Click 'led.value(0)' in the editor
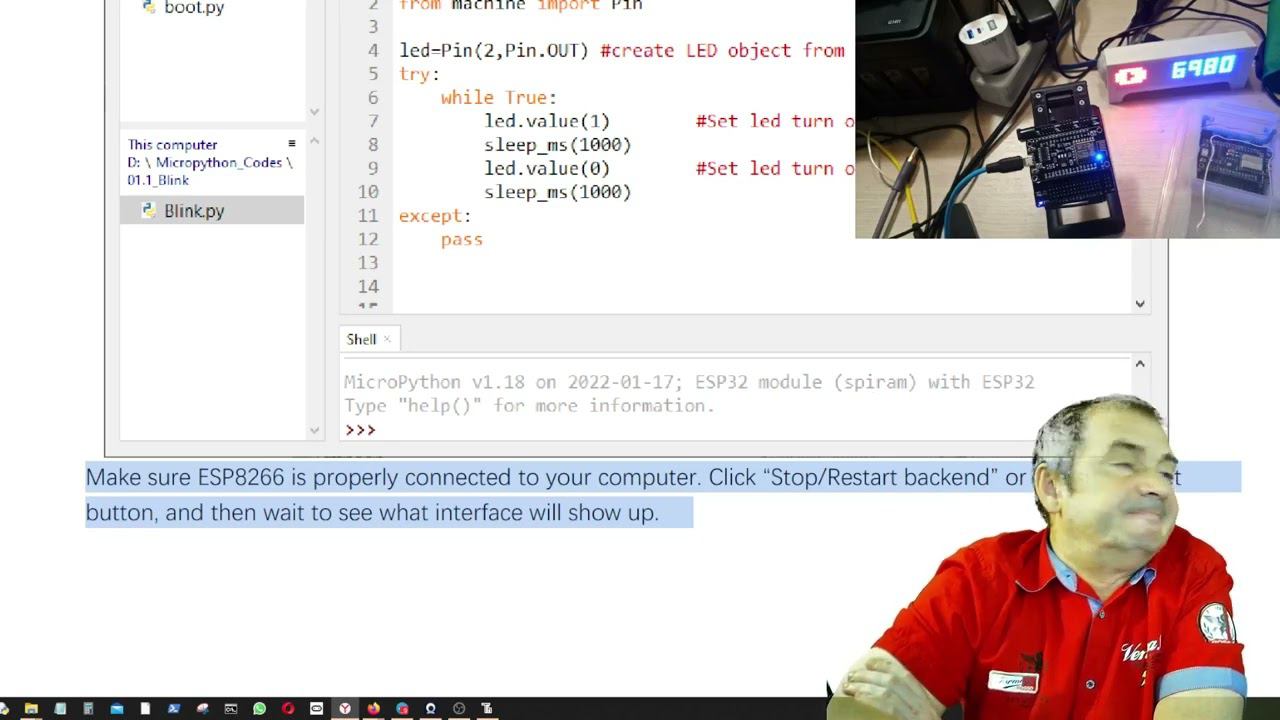 point(547,168)
